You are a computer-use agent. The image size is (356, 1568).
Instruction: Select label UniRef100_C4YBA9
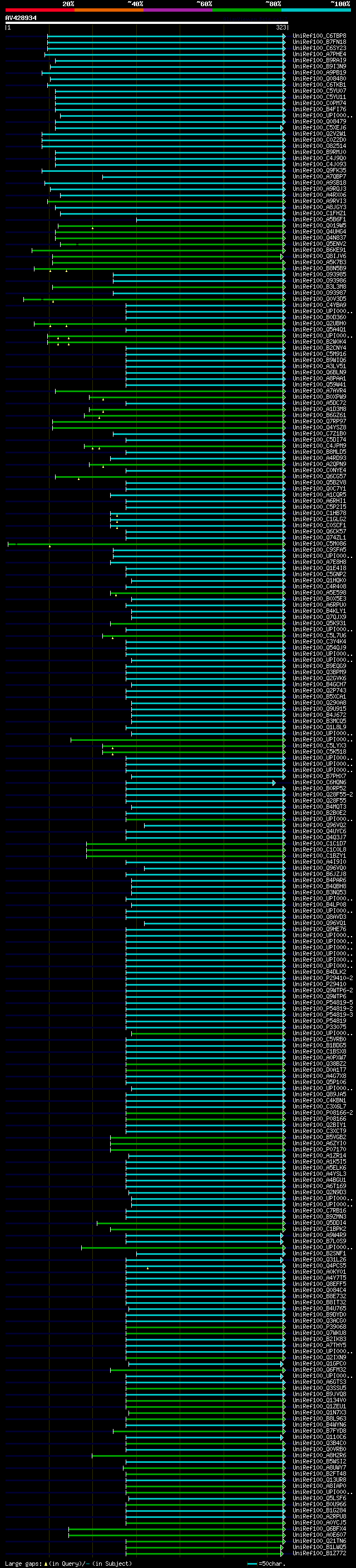[319, 305]
